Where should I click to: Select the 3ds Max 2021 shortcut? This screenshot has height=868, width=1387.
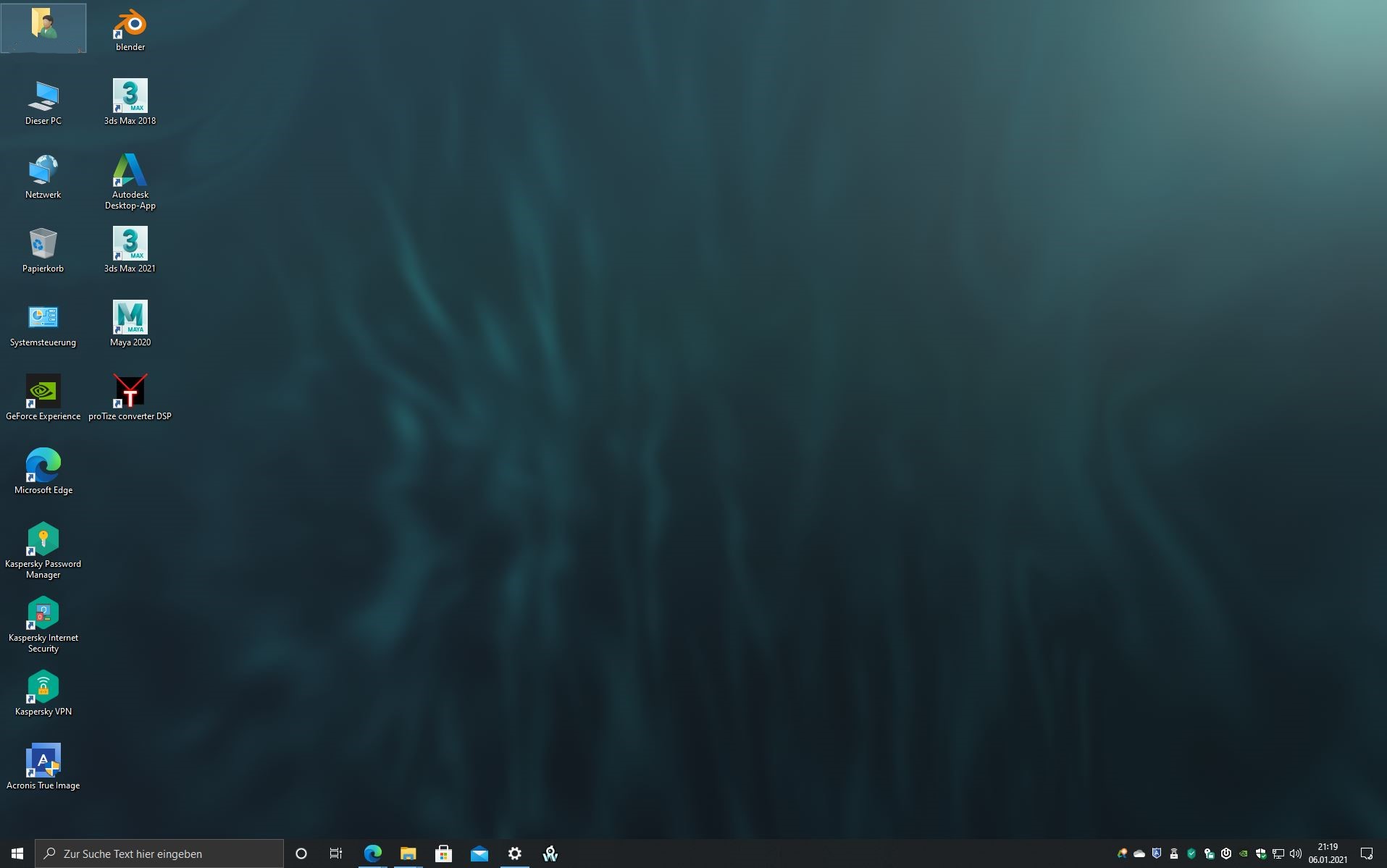pos(130,250)
